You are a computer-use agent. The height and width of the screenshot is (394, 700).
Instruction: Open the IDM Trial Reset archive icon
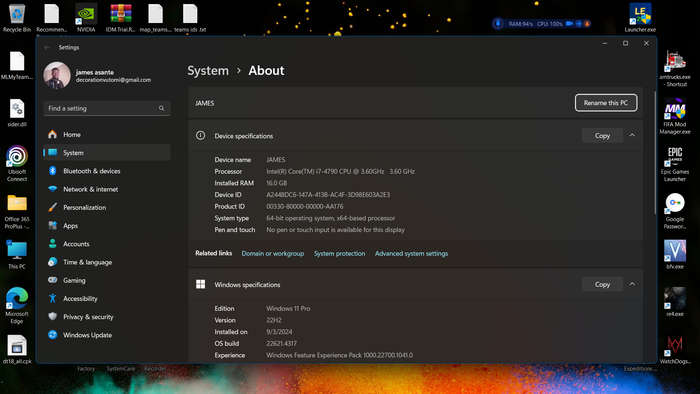(121, 18)
